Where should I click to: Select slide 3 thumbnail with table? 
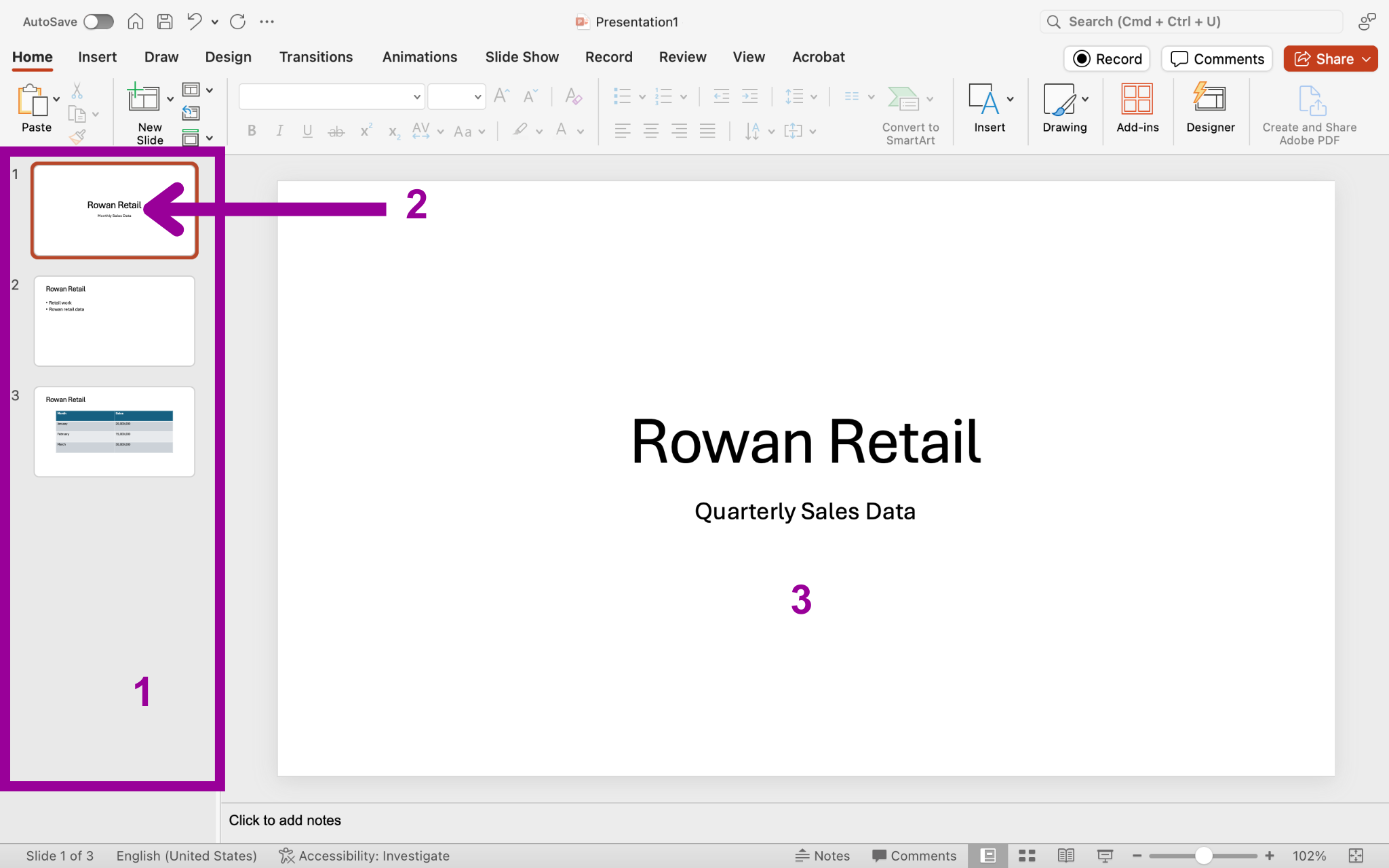click(x=115, y=432)
